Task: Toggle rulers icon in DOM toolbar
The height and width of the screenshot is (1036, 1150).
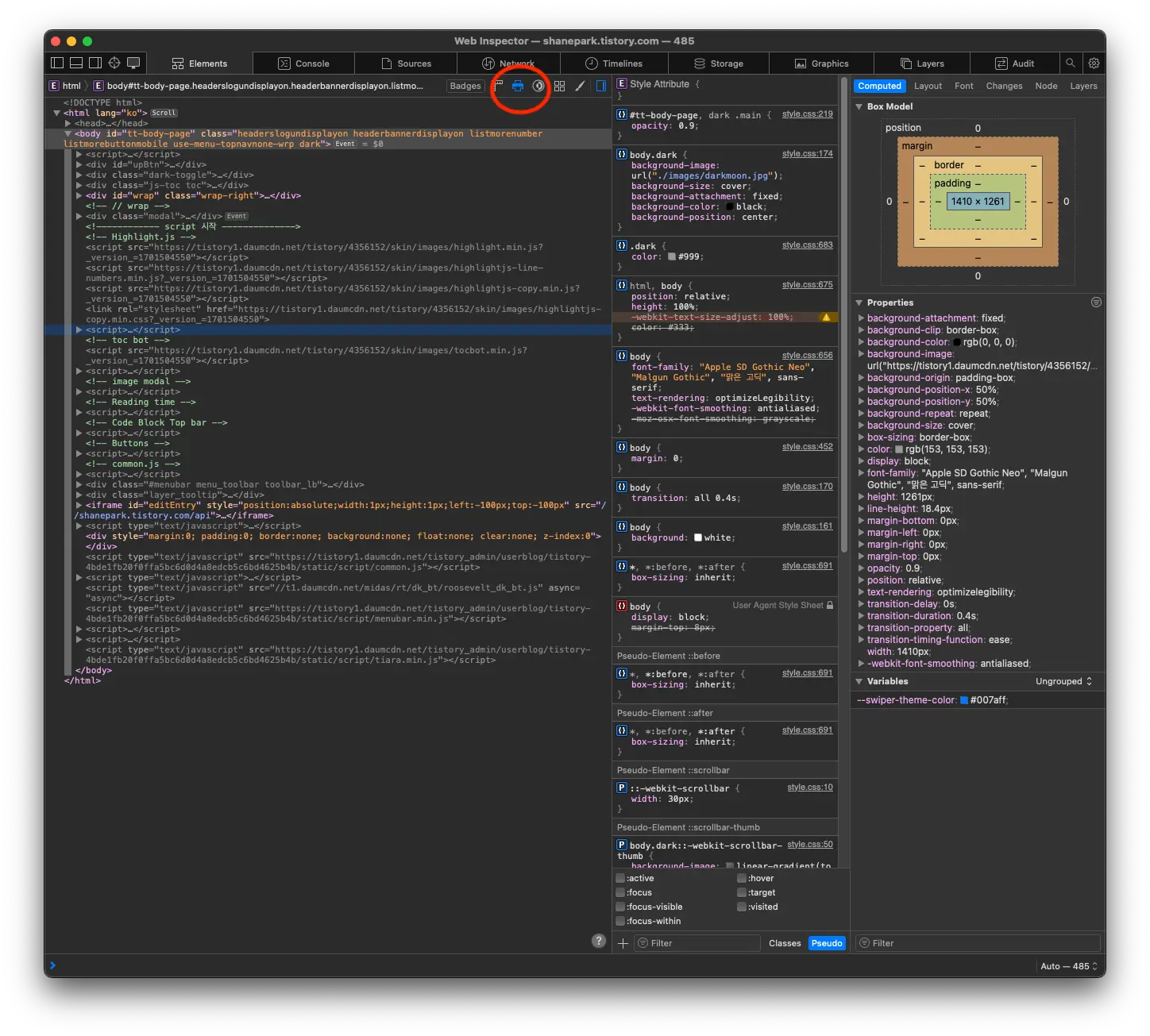Action: click(x=497, y=86)
